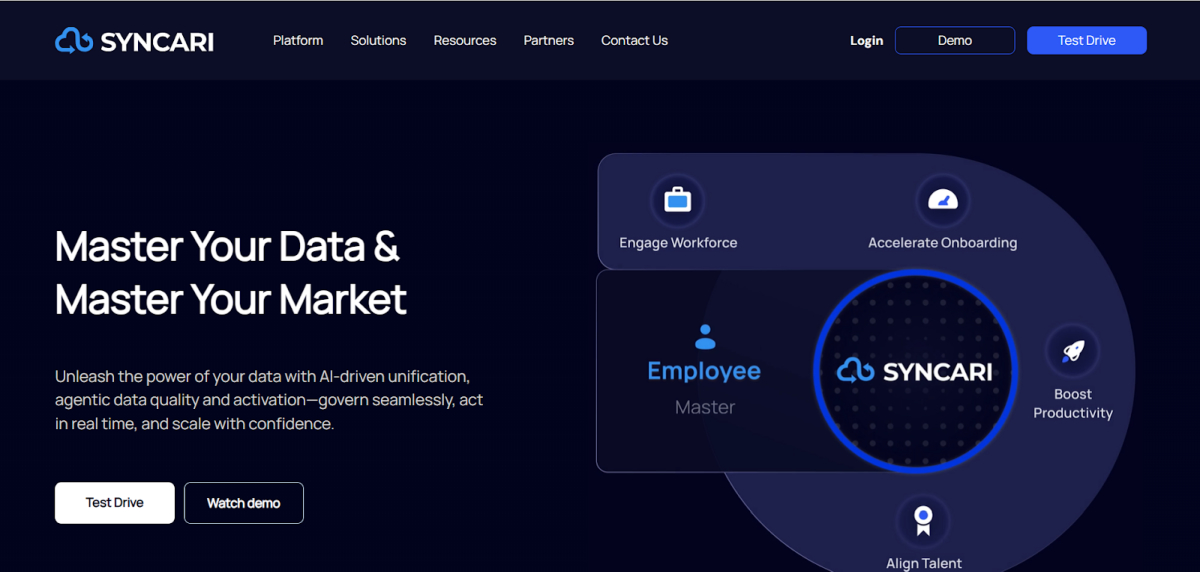Viewport: 1200px width, 572px height.
Task: Click the rocket icon above Boost Productivity
Action: point(1072,351)
